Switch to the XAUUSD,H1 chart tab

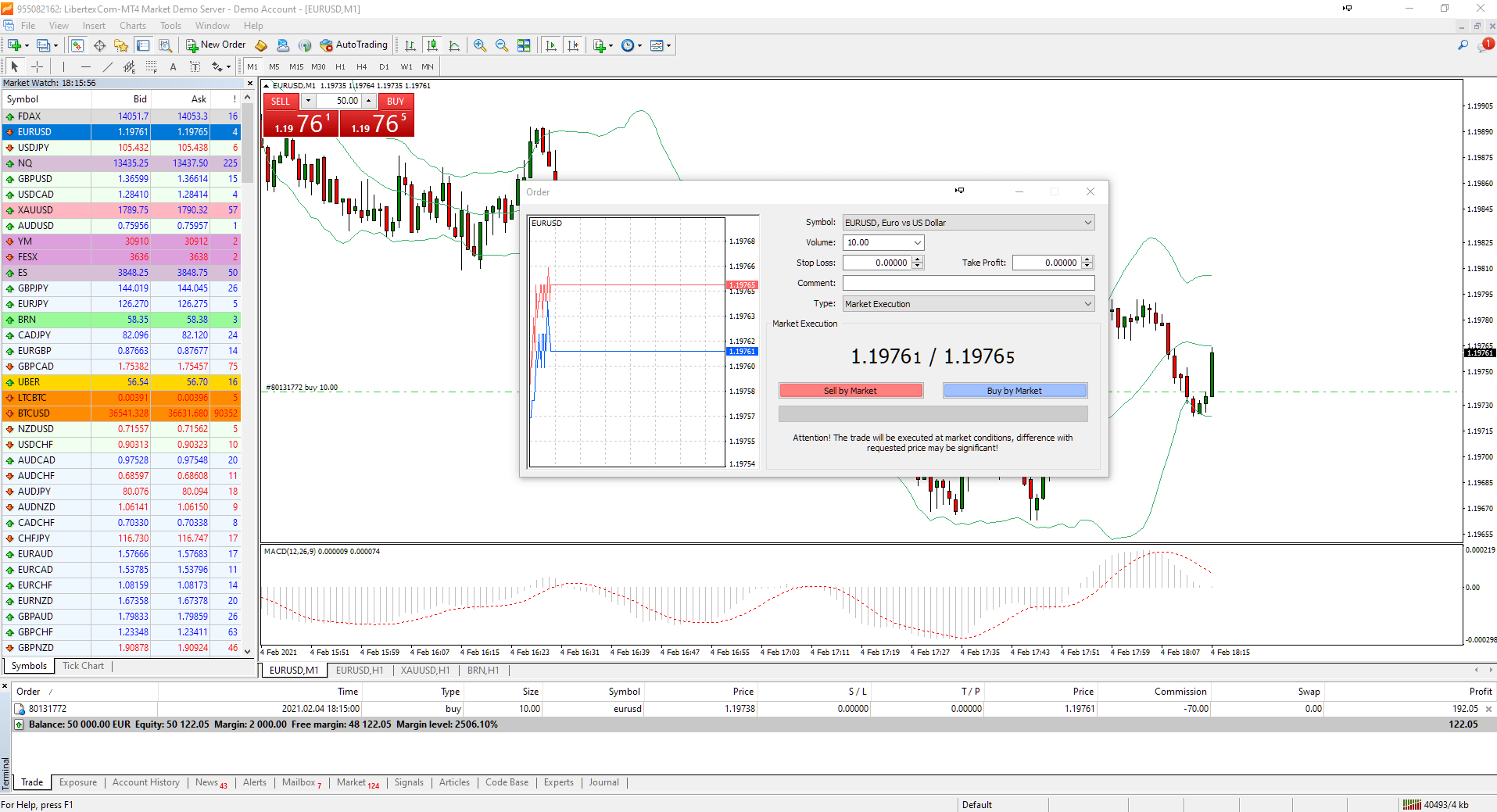point(424,670)
